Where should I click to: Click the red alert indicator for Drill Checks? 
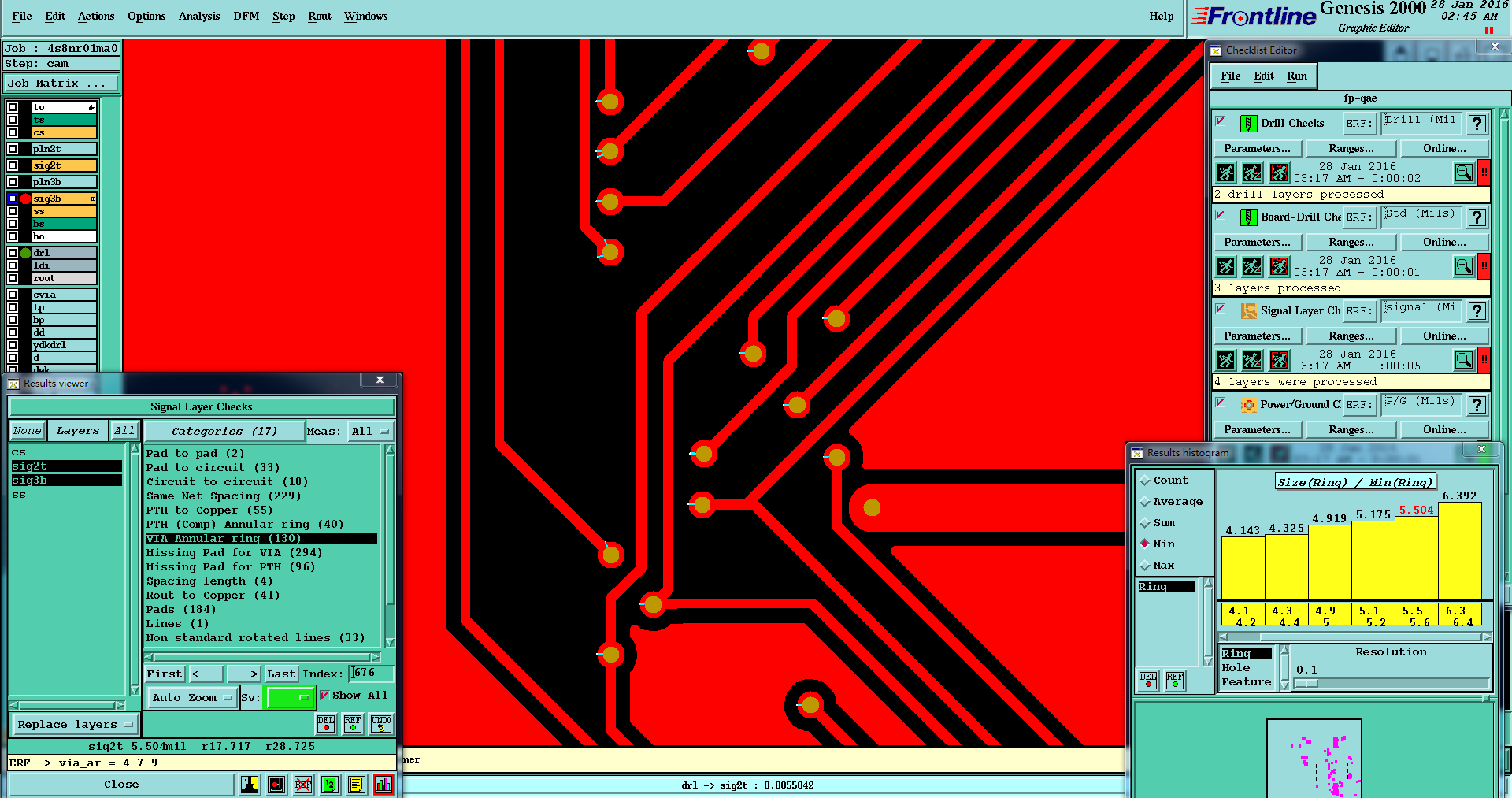tap(1484, 173)
